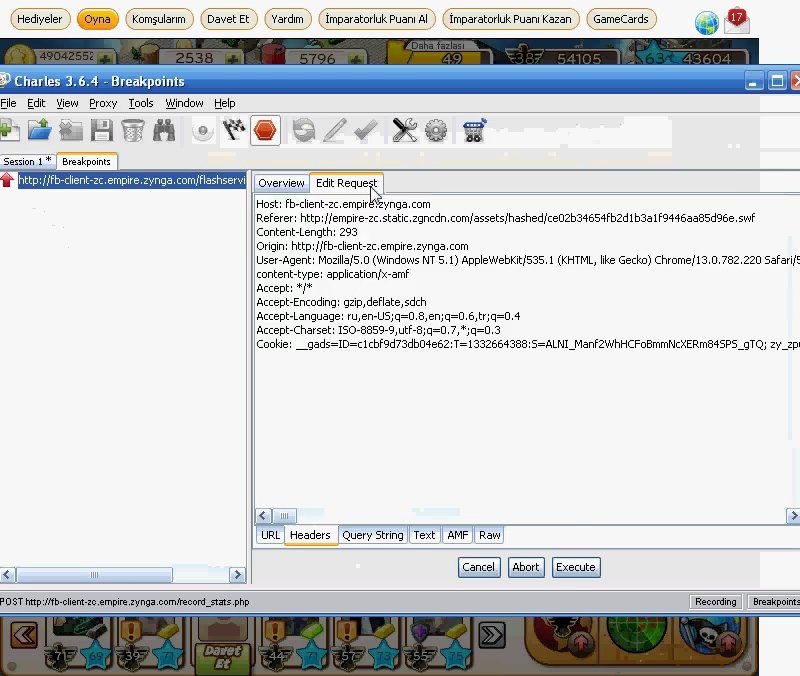This screenshot has width=800, height=676.
Task: Open a saved session file
Action: 40,131
